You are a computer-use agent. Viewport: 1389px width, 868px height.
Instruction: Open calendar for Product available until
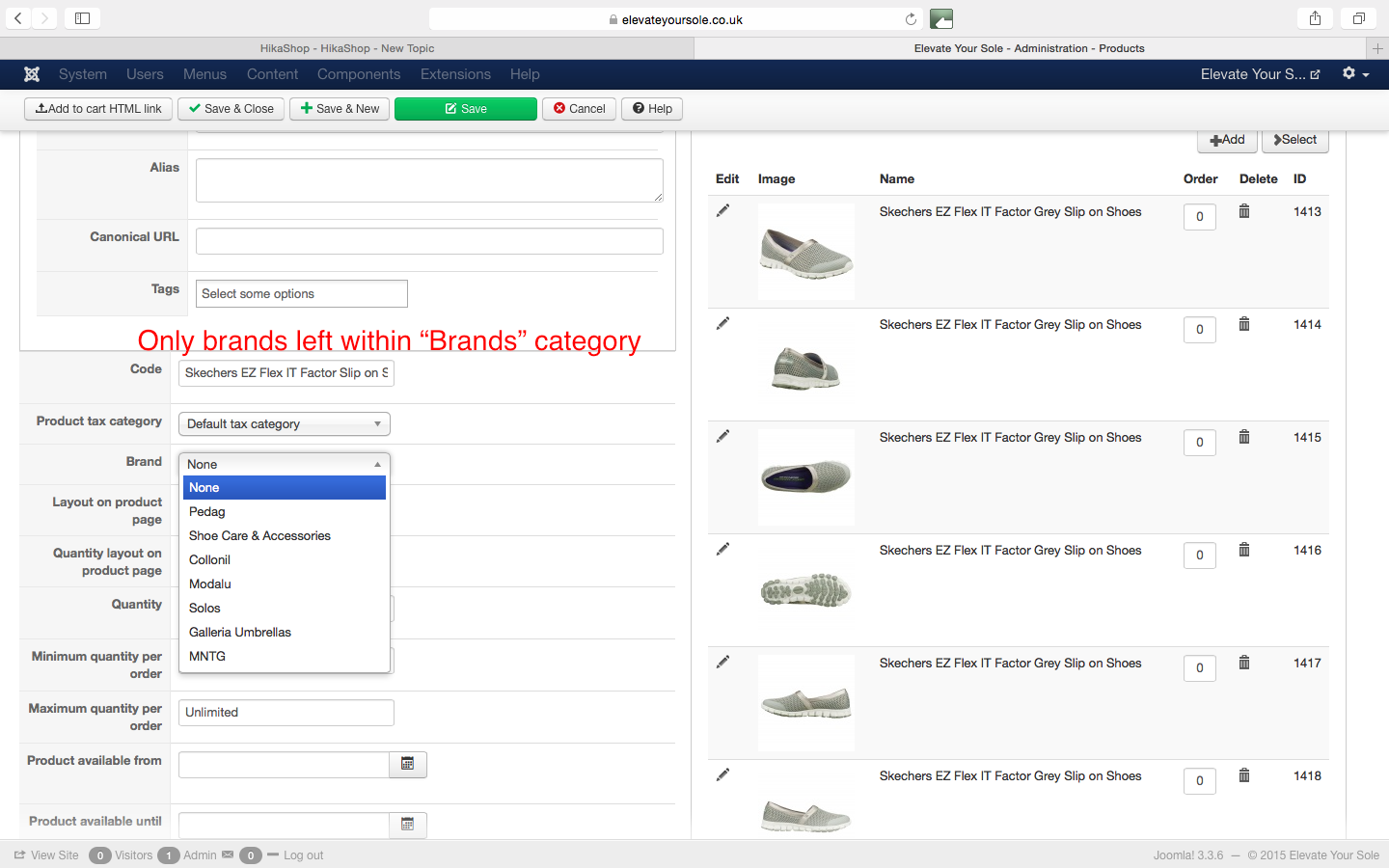click(408, 825)
